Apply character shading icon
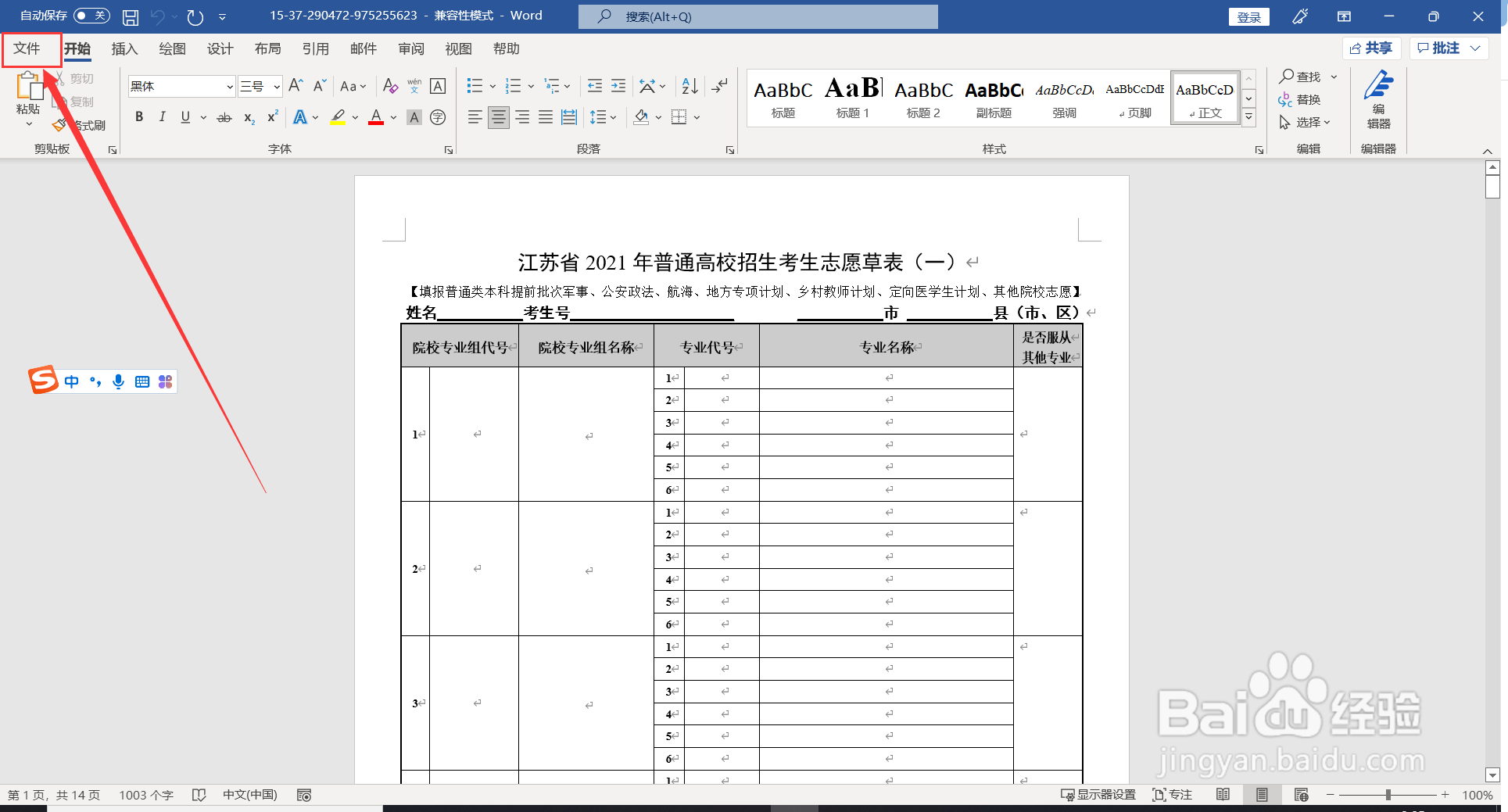This screenshot has height=812, width=1508. point(414,117)
